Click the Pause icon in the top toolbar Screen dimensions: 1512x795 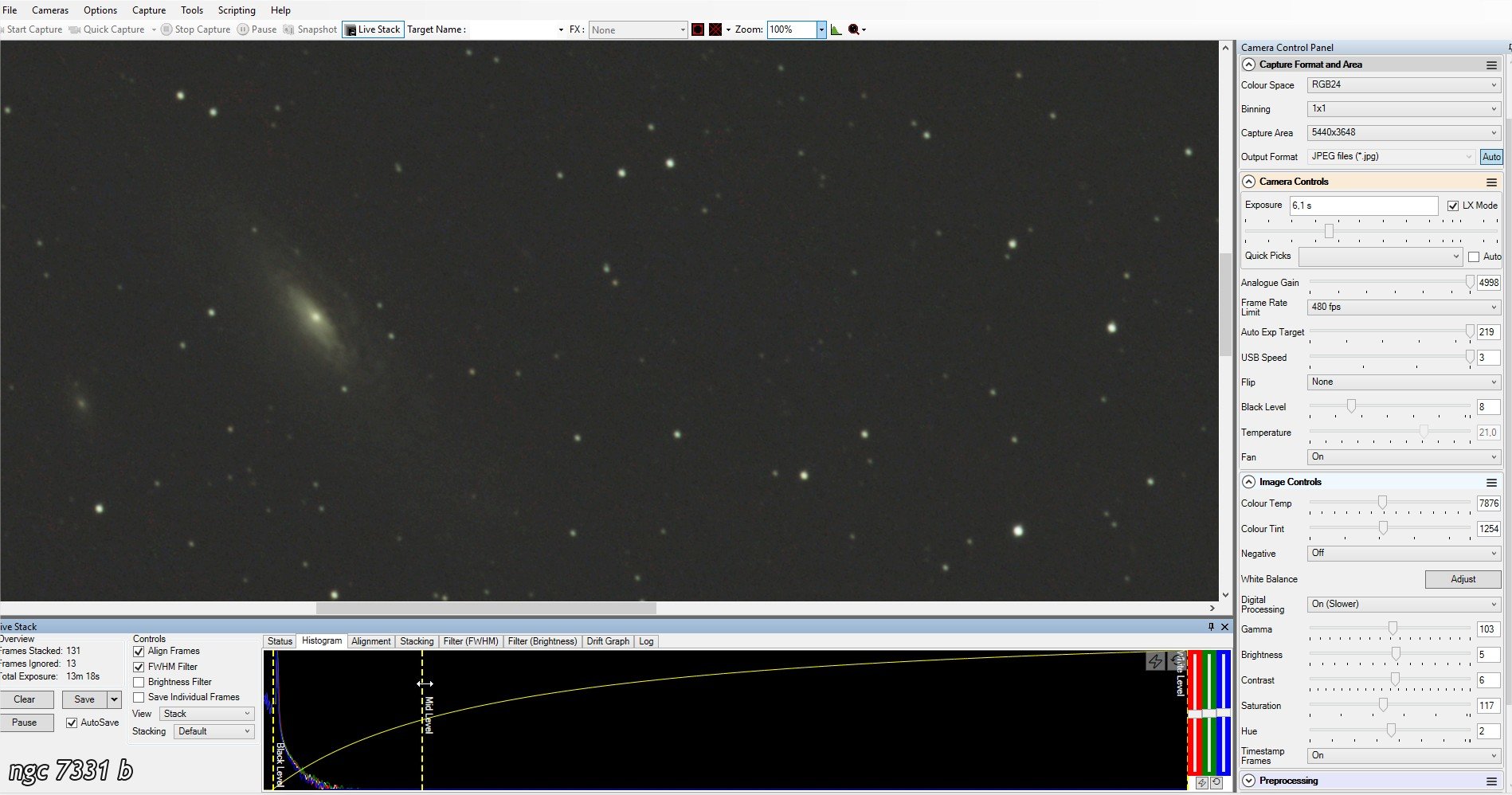point(242,29)
